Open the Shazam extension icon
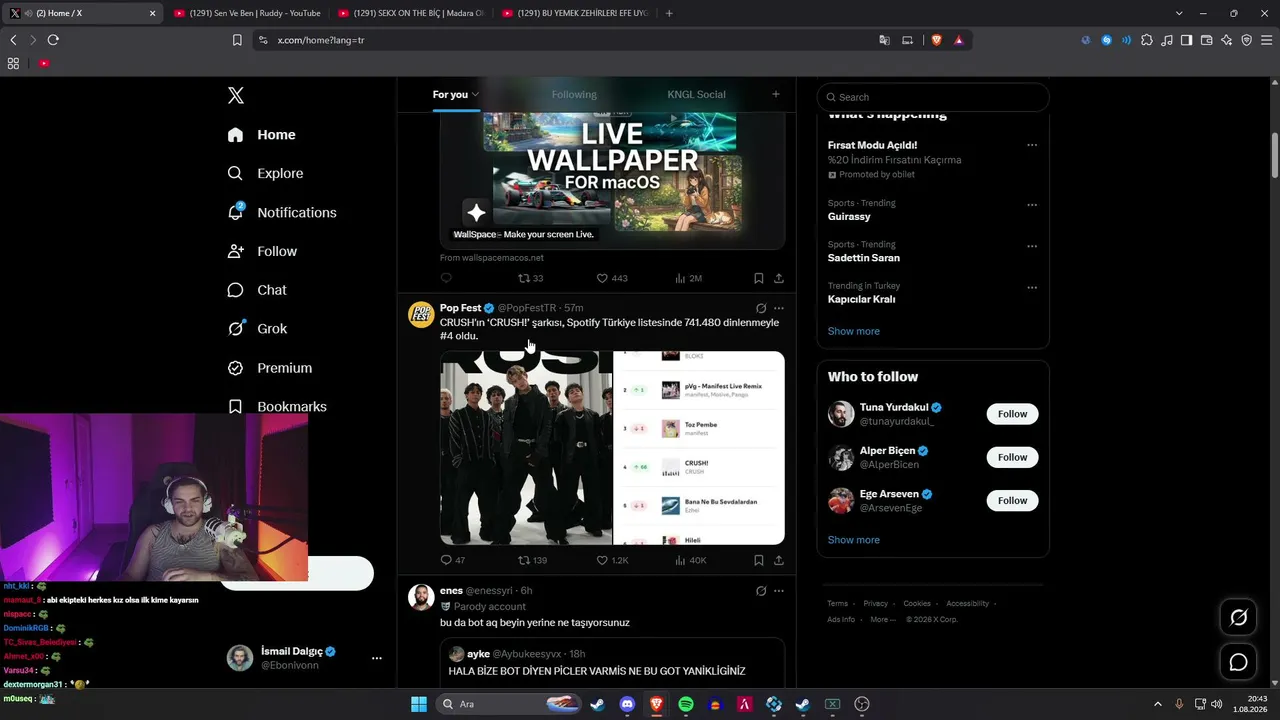Image resolution: width=1280 pixels, height=720 pixels. (1107, 40)
